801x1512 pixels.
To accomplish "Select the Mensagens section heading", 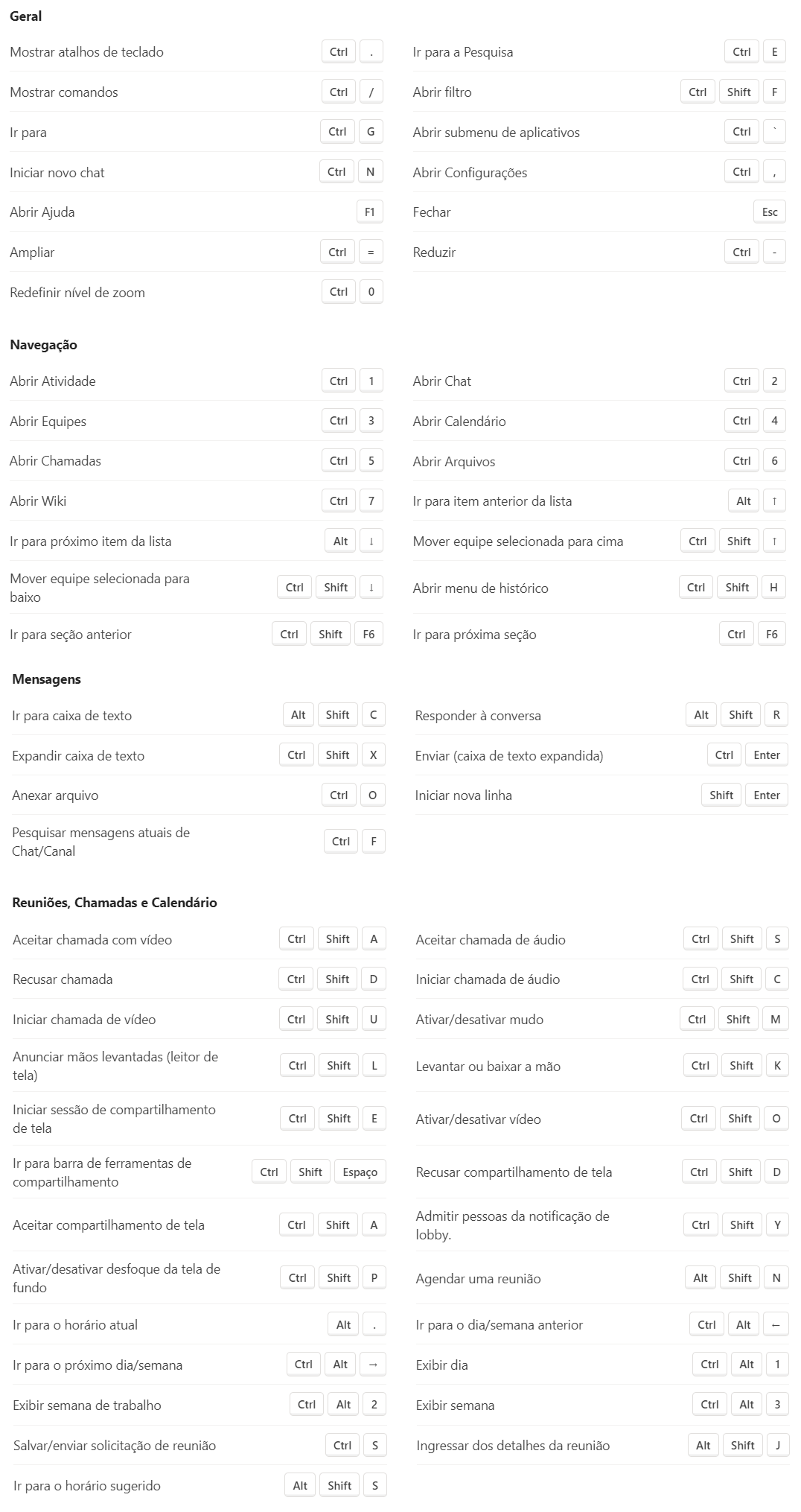I will pyautogui.click(x=46, y=679).
